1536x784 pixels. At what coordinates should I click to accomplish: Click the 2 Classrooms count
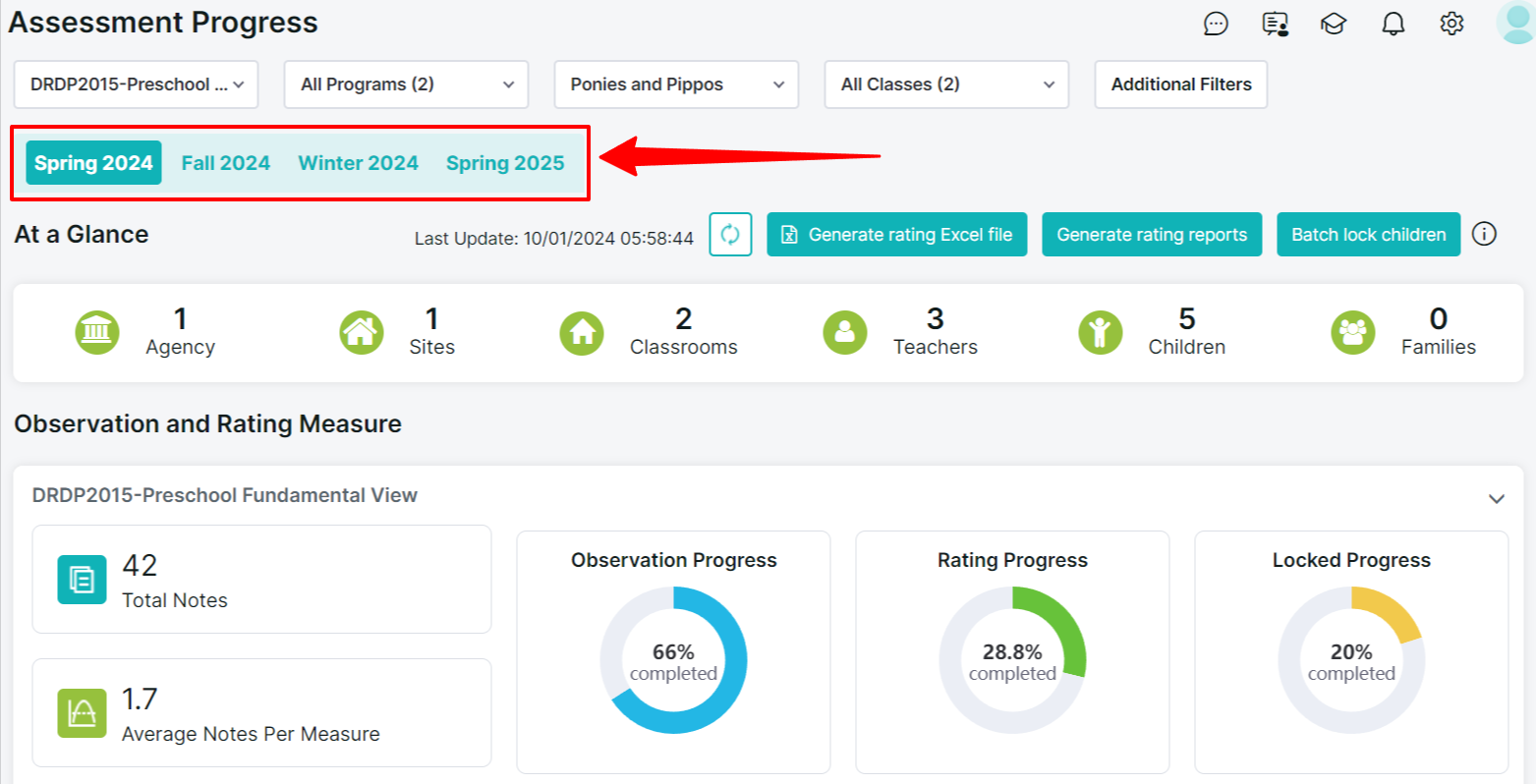click(684, 319)
